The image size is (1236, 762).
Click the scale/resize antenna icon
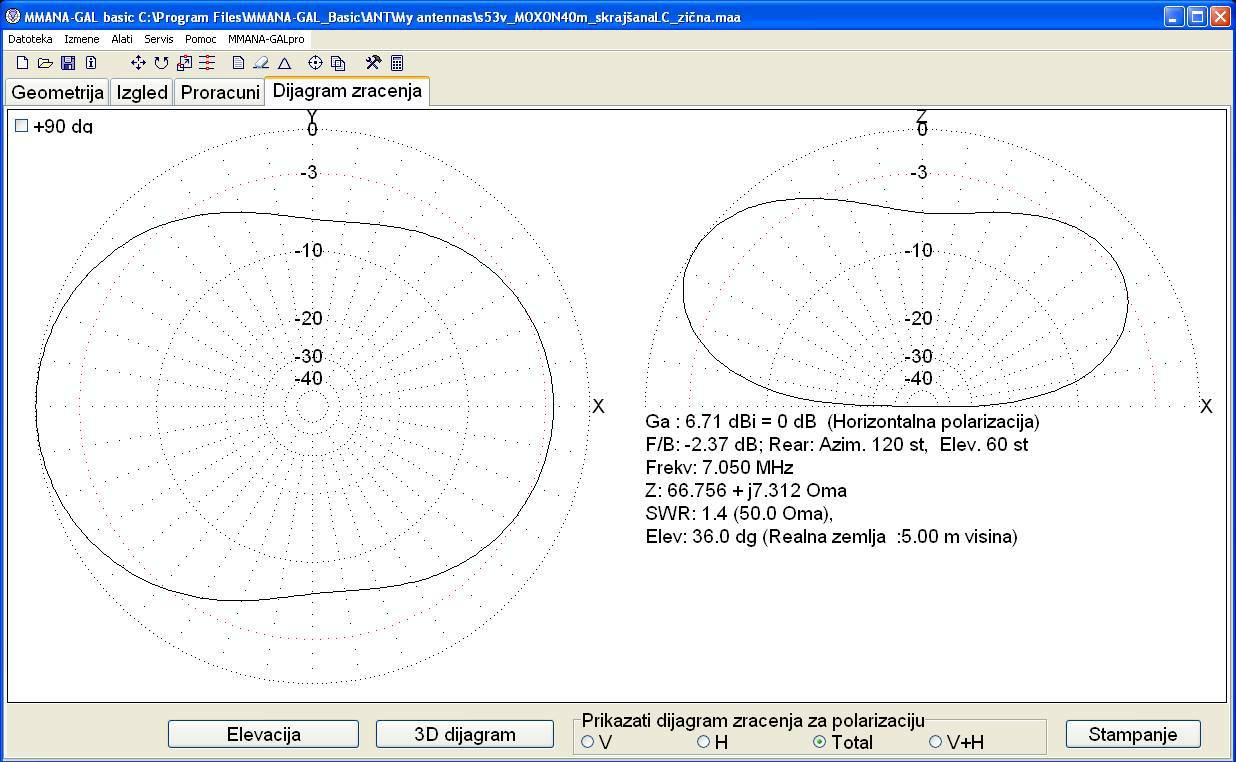pos(184,63)
